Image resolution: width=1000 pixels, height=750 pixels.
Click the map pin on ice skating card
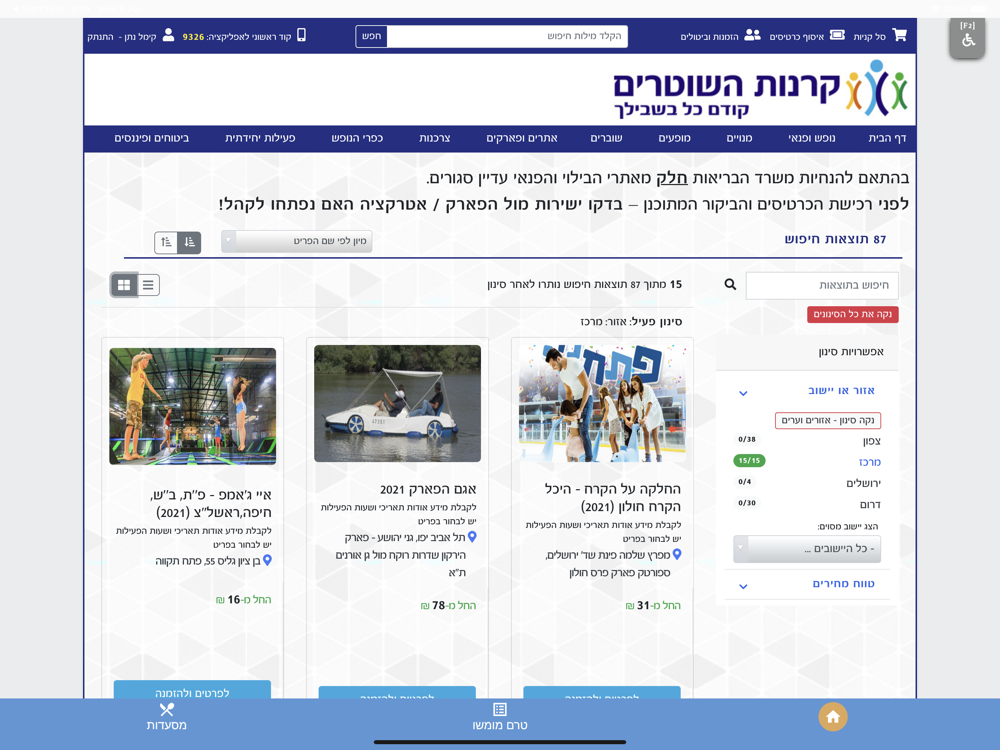[x=677, y=555]
